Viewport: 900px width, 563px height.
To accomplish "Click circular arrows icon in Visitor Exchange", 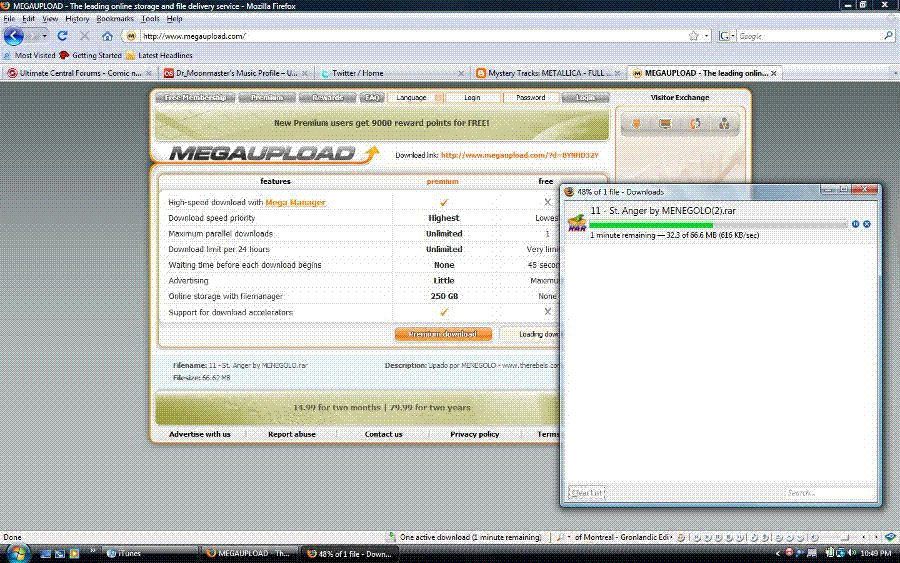I will tap(695, 123).
